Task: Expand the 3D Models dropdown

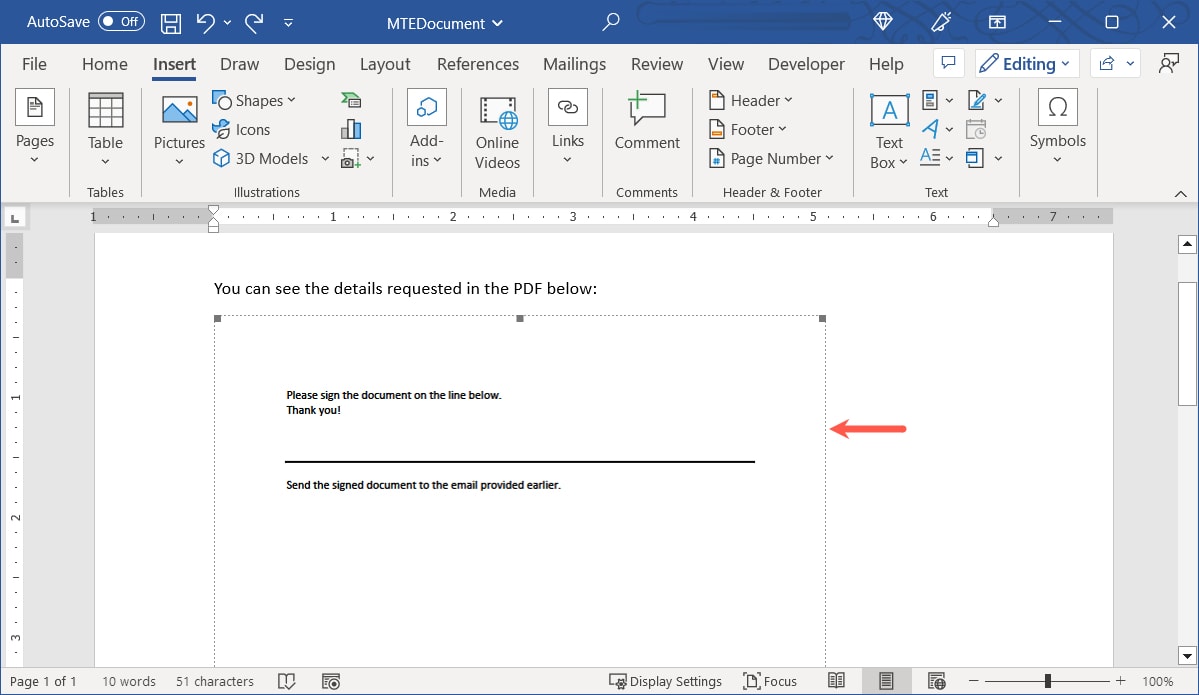Action: (x=324, y=158)
